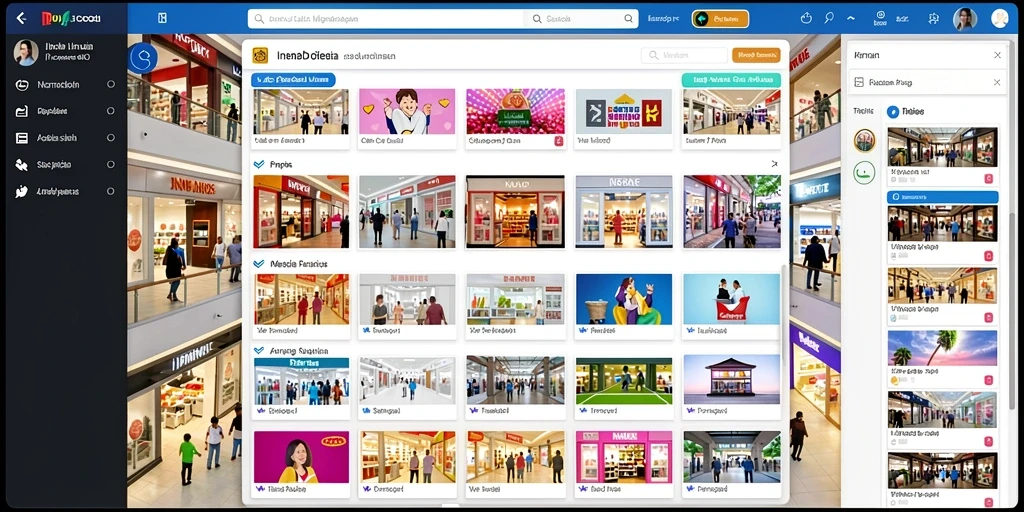Viewport: 1024px width, 512px height.
Task: Click the orange button in dialog header
Action: tap(756, 56)
